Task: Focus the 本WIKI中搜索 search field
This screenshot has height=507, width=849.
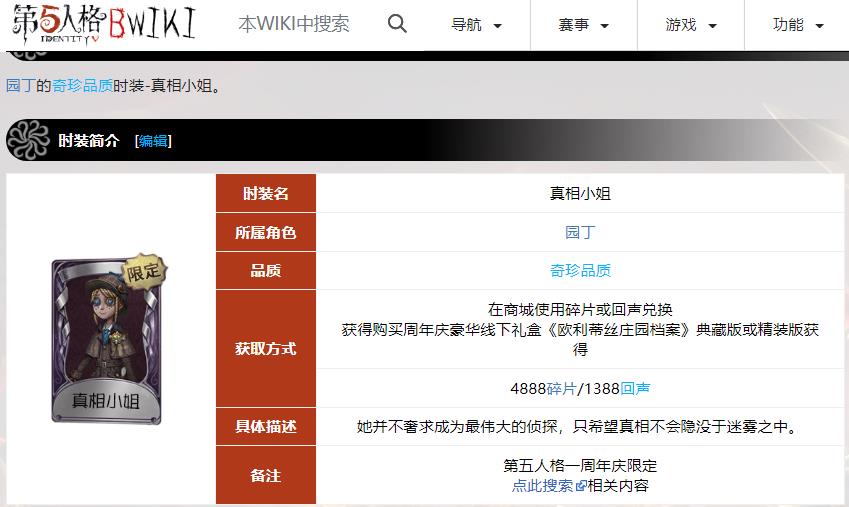Action: pos(294,24)
